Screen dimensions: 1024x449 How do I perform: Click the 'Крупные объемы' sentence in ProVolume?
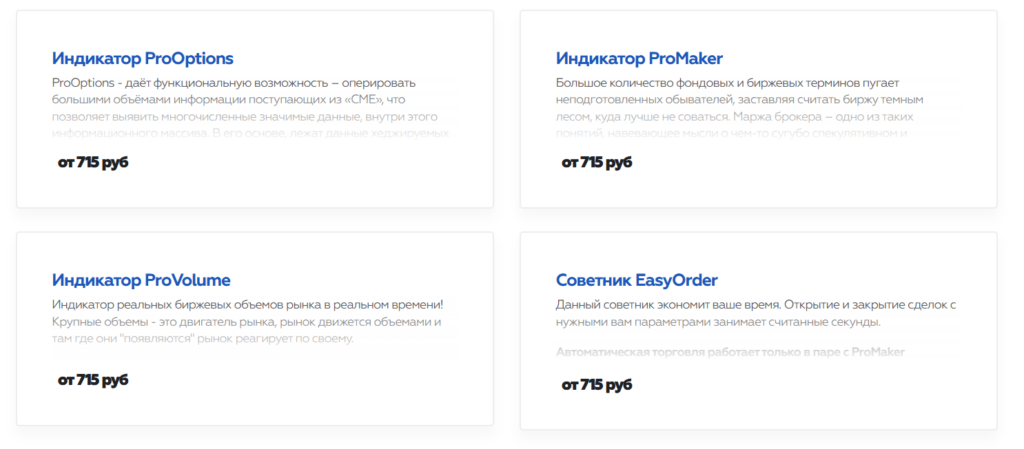246,322
